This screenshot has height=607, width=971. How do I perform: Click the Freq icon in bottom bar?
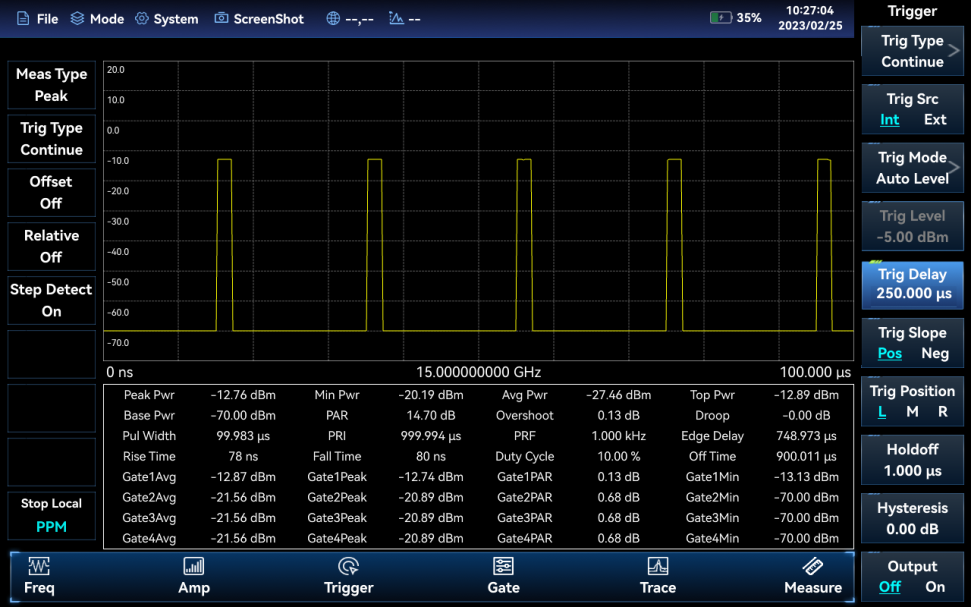point(39,567)
